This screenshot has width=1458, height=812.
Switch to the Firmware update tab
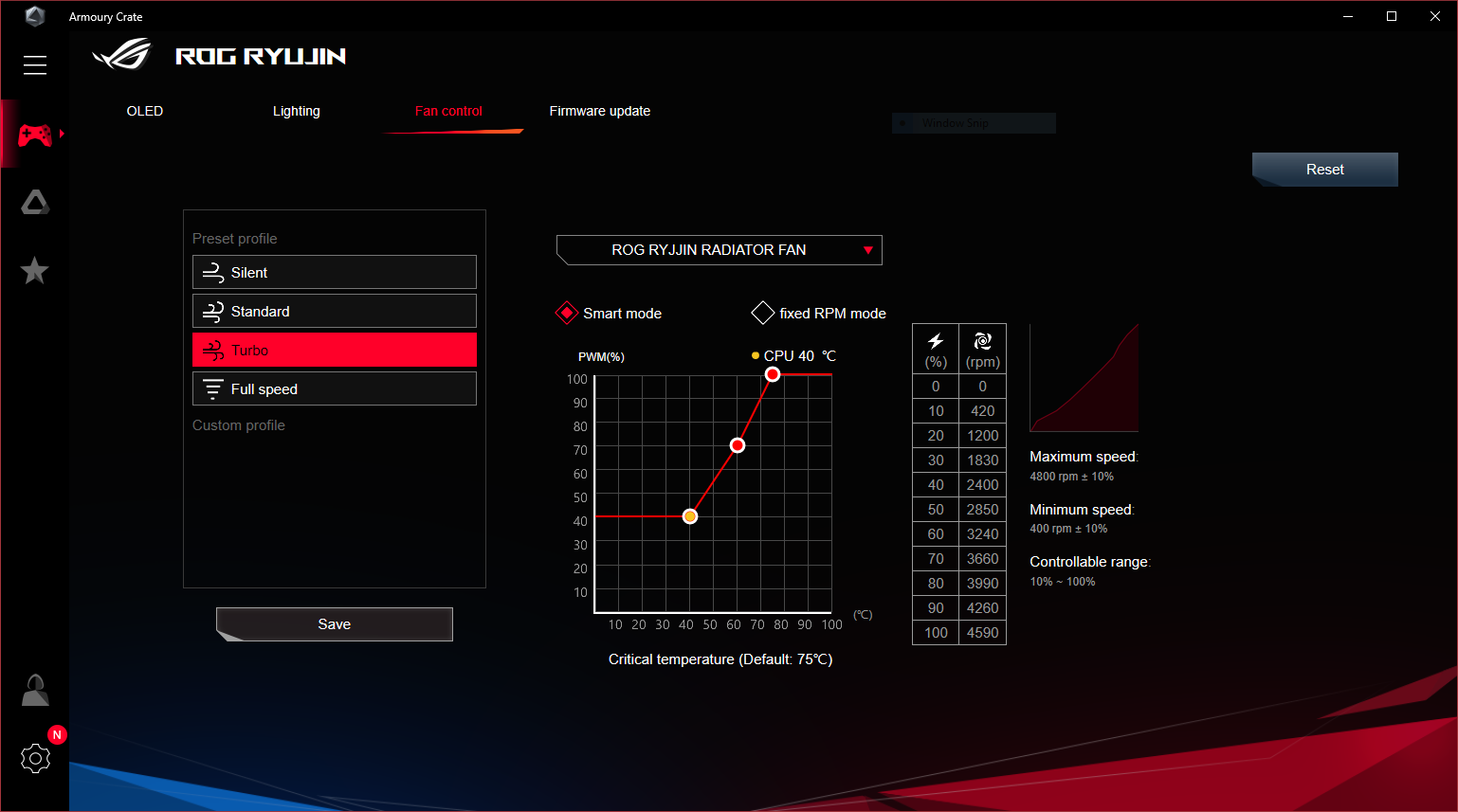coord(600,111)
